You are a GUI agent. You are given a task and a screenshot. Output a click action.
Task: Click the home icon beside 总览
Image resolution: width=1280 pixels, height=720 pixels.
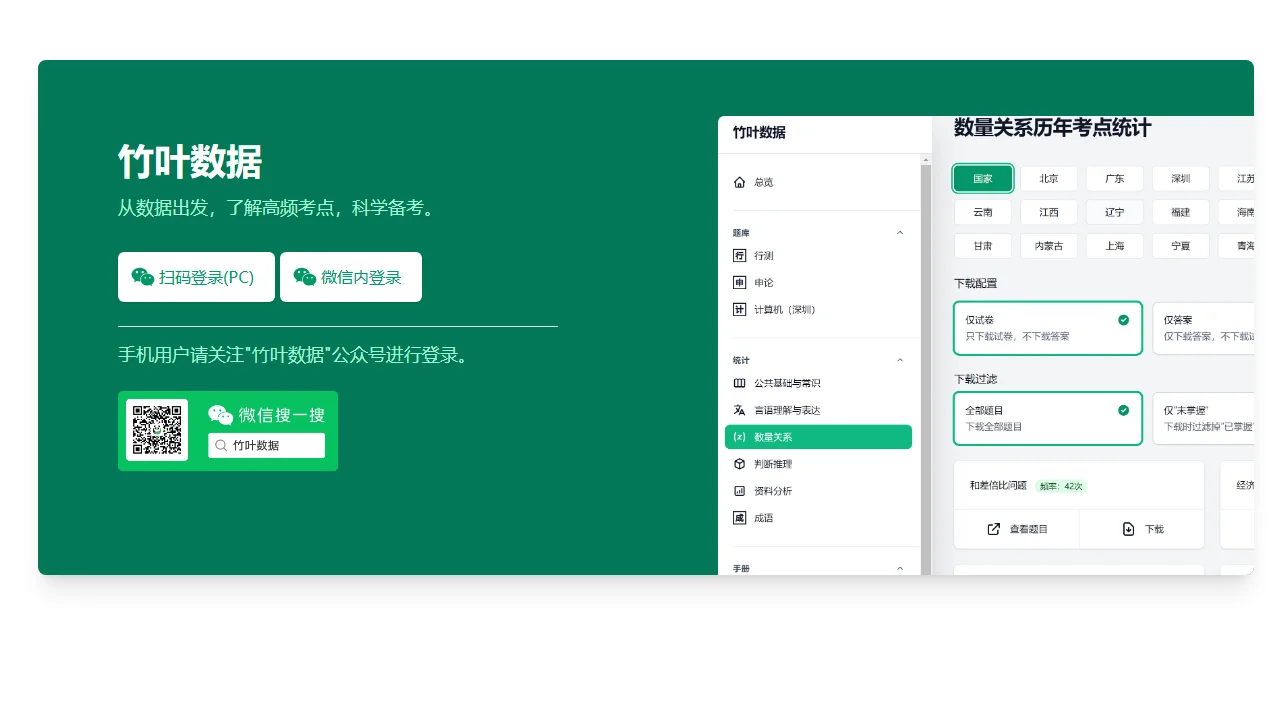[740, 182]
